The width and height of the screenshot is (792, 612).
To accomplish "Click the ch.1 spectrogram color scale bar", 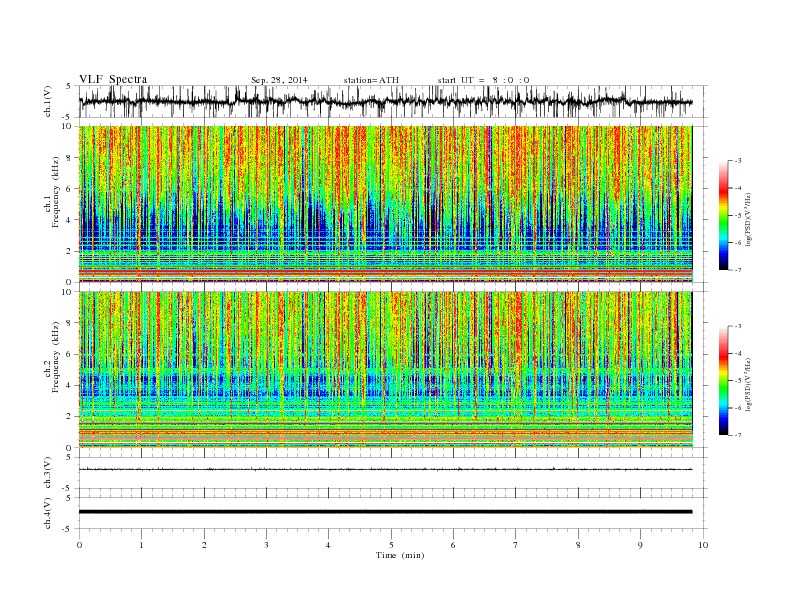I will pyautogui.click(x=723, y=216).
